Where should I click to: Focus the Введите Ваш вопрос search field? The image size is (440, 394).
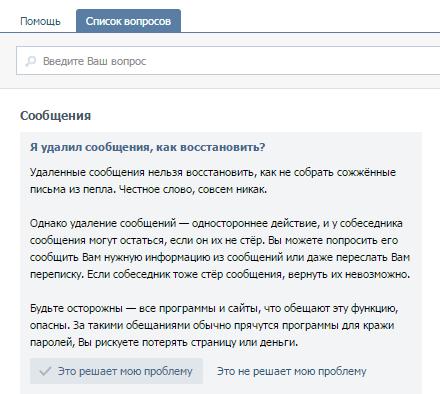[228, 61]
